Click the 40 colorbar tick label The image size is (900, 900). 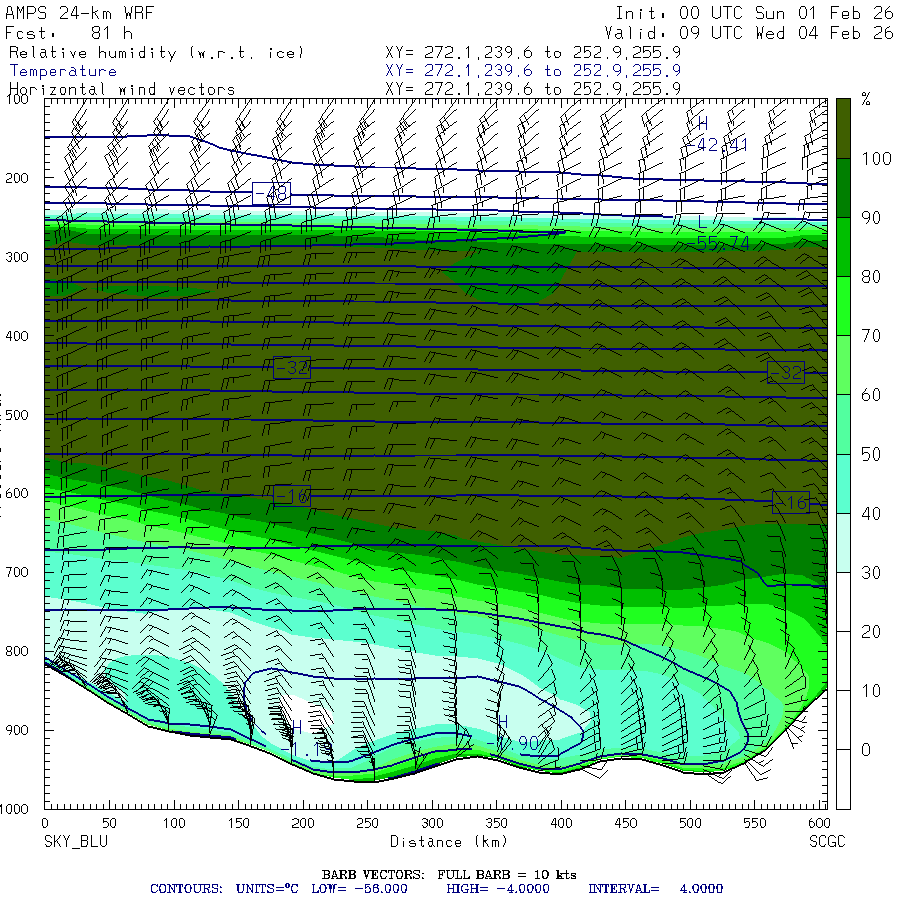tap(871, 513)
